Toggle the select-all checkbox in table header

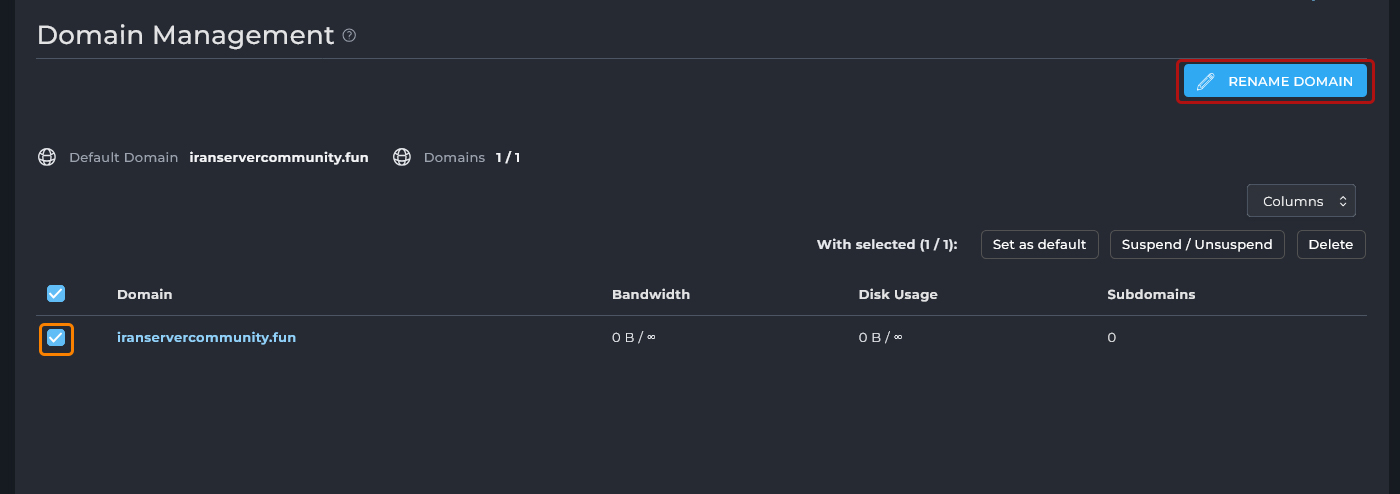(x=56, y=294)
